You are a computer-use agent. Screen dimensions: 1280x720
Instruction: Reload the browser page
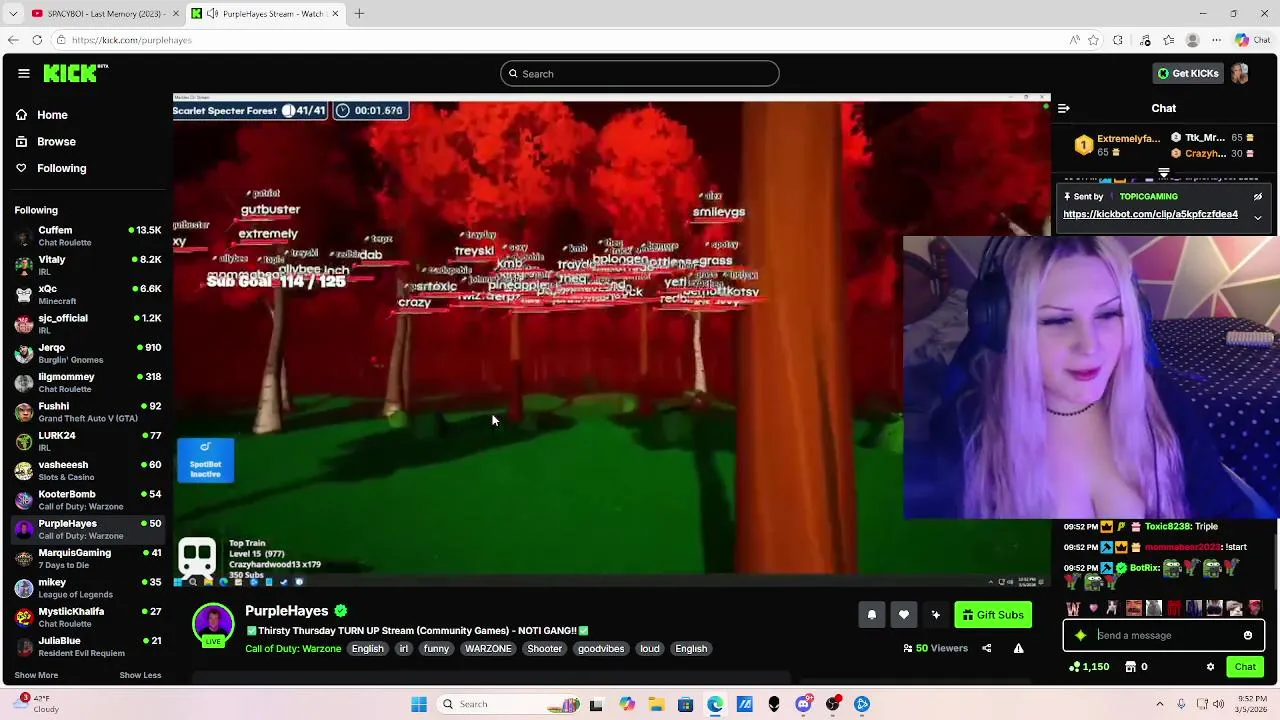(x=37, y=40)
